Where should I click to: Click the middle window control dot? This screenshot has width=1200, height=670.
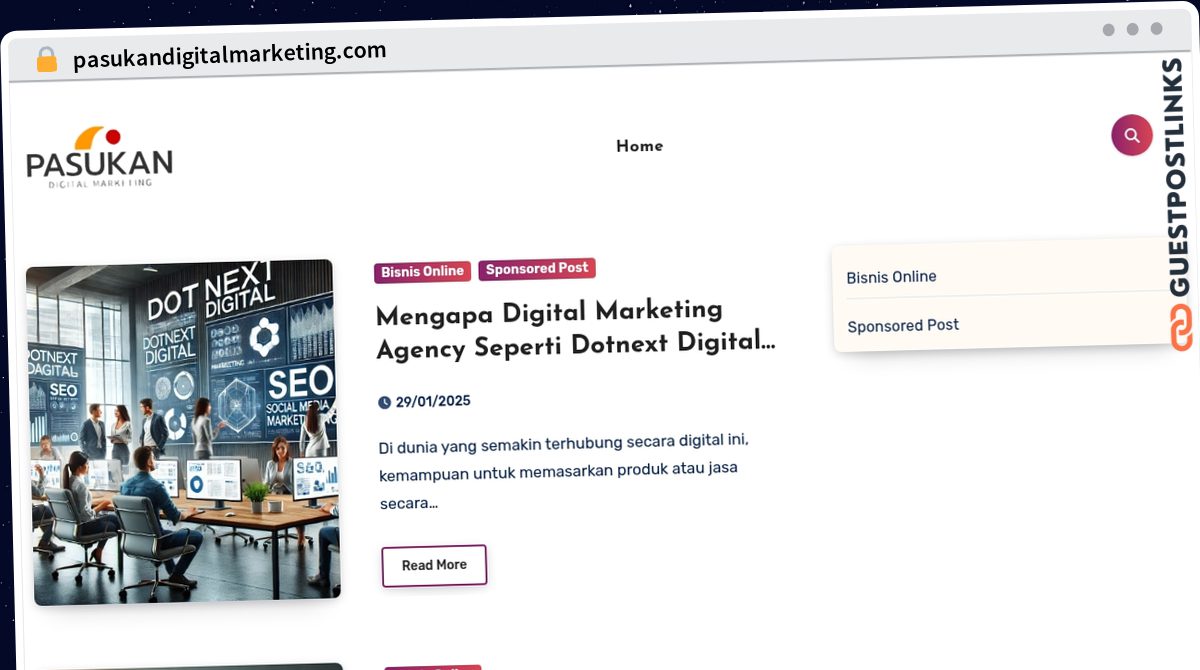click(1133, 29)
